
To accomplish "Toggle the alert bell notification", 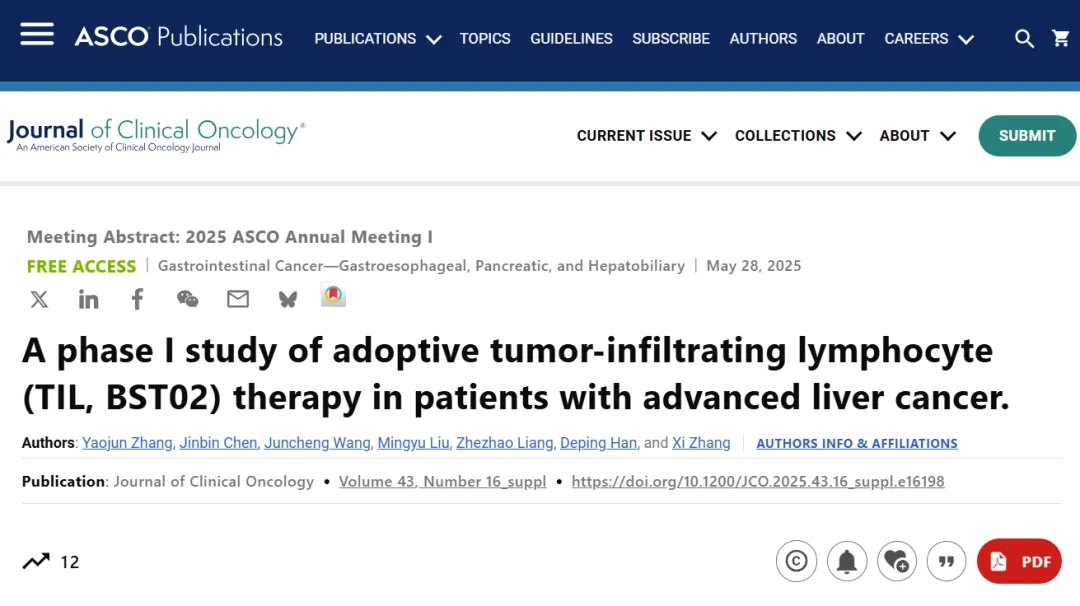I will tap(846, 562).
